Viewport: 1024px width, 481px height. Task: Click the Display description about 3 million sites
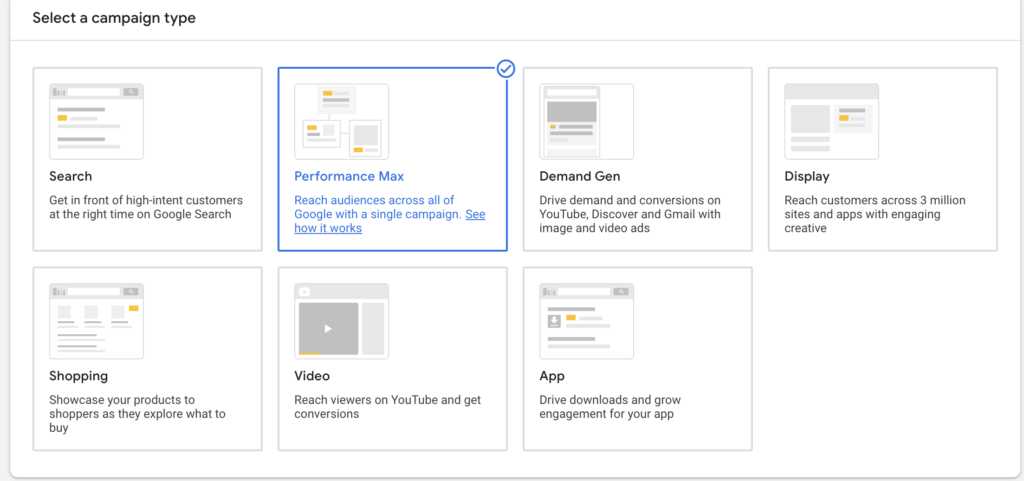(x=875, y=214)
